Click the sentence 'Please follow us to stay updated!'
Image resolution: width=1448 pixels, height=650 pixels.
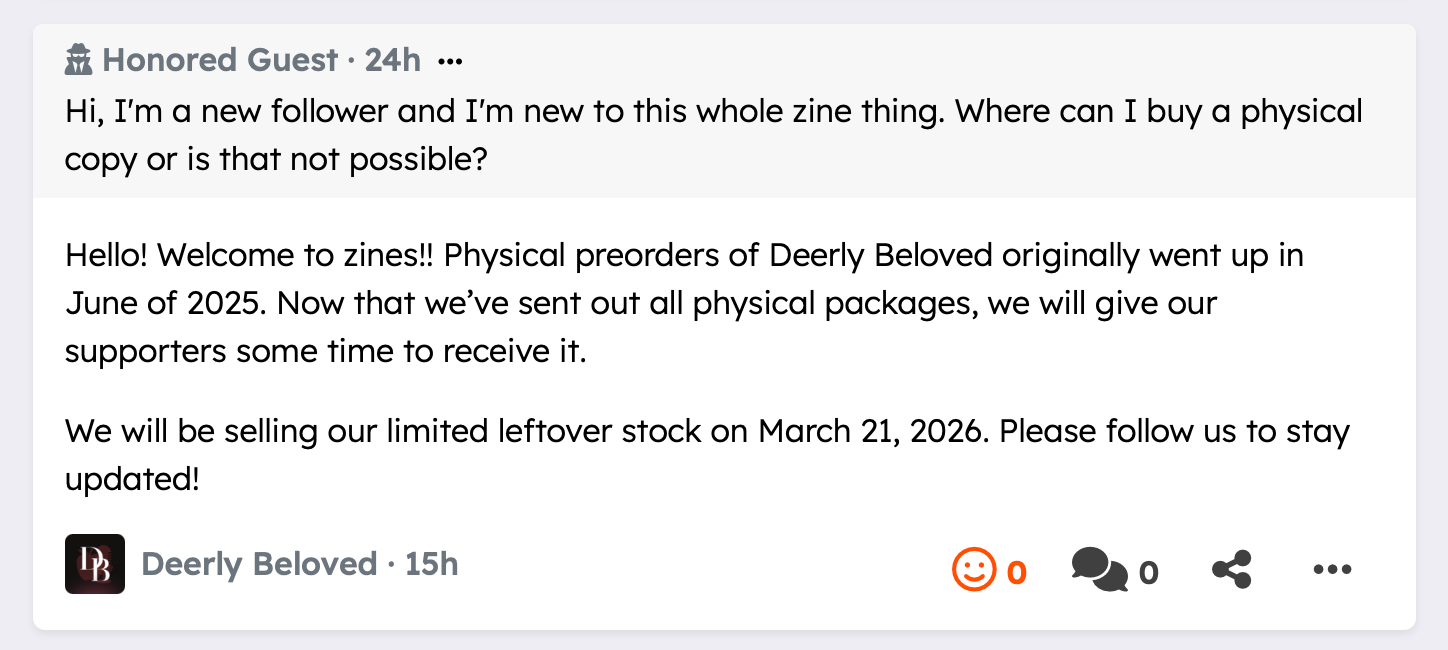(x=1174, y=432)
